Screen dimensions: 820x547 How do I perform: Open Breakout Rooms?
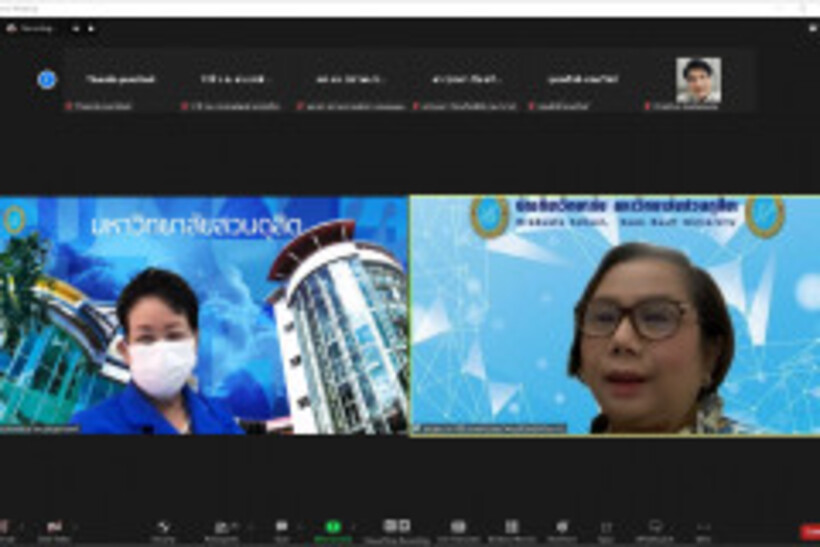click(x=512, y=530)
